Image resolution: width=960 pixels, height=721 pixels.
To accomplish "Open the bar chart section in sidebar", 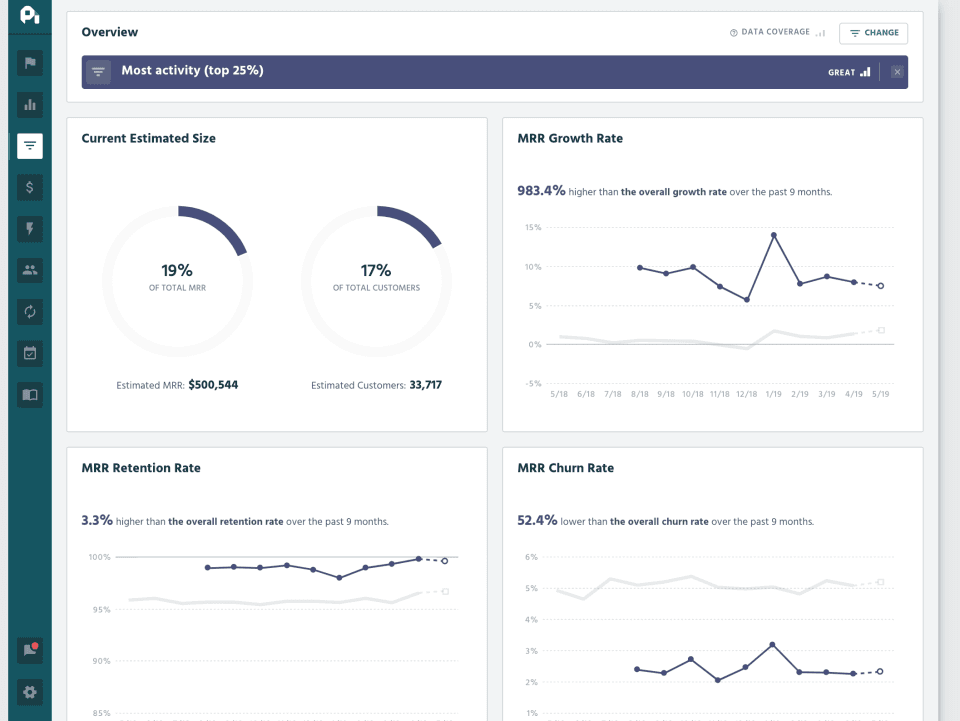I will click(30, 104).
